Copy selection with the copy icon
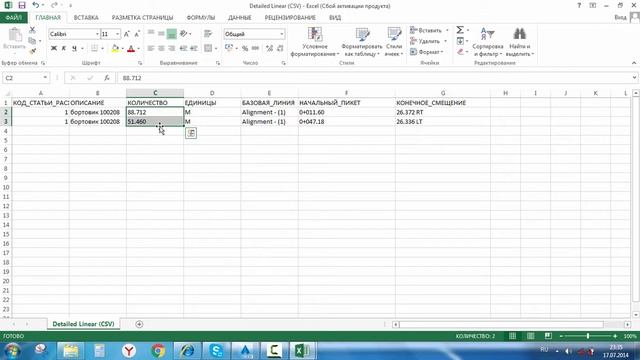The height and width of the screenshot is (360, 640). [x=32, y=40]
